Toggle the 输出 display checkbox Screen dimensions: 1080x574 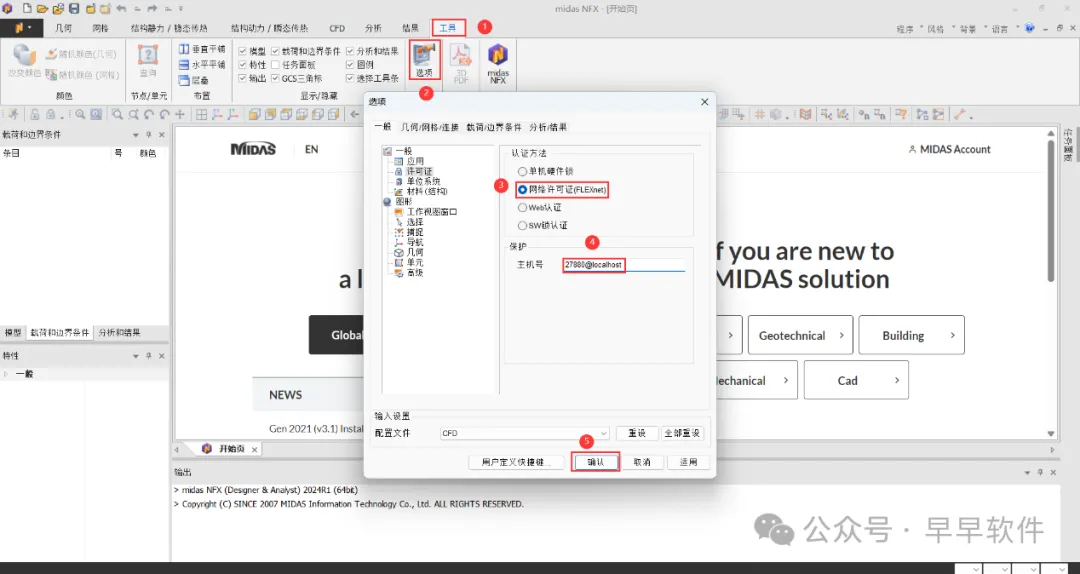coord(242,79)
